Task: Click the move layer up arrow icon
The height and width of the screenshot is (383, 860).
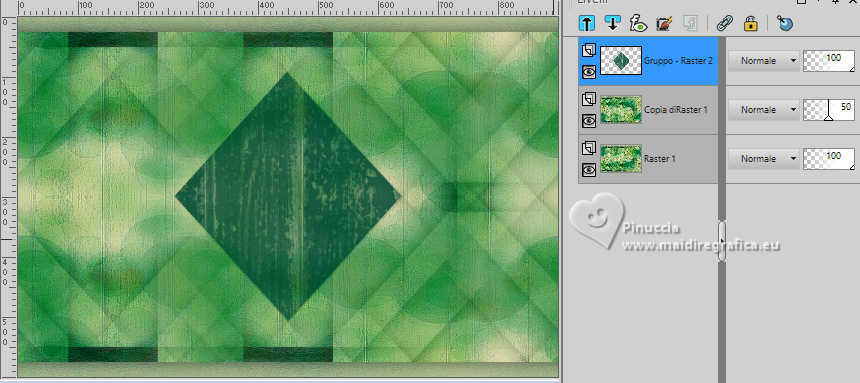Action: tap(587, 23)
